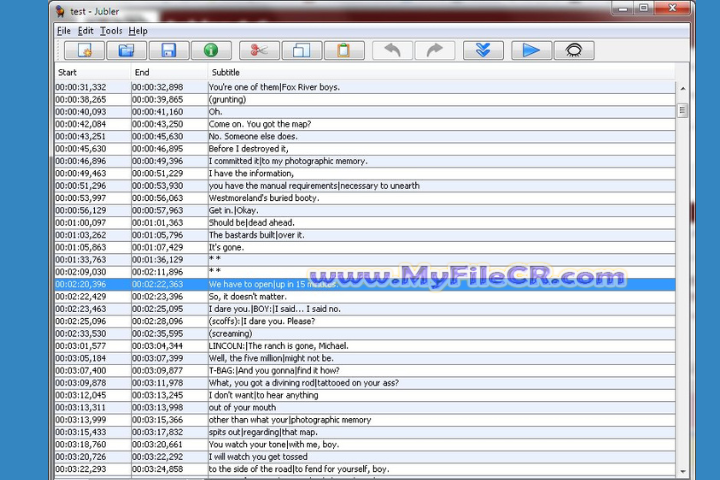Select row "Well, the five million|might not be."
The height and width of the screenshot is (480, 720).
pyautogui.click(x=365, y=358)
